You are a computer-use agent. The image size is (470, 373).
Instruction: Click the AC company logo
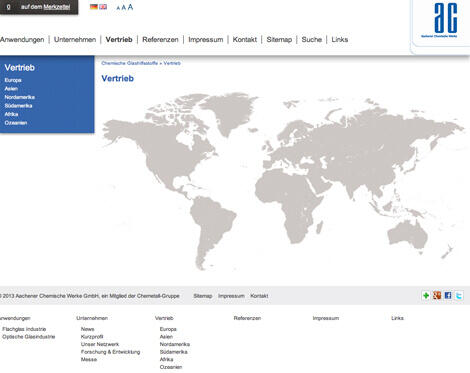[440, 21]
